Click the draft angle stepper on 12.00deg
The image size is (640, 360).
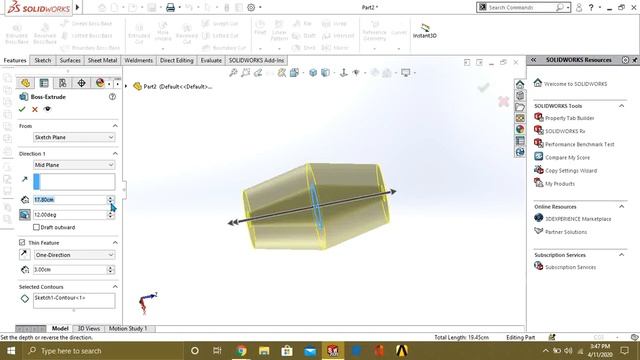pos(110,215)
